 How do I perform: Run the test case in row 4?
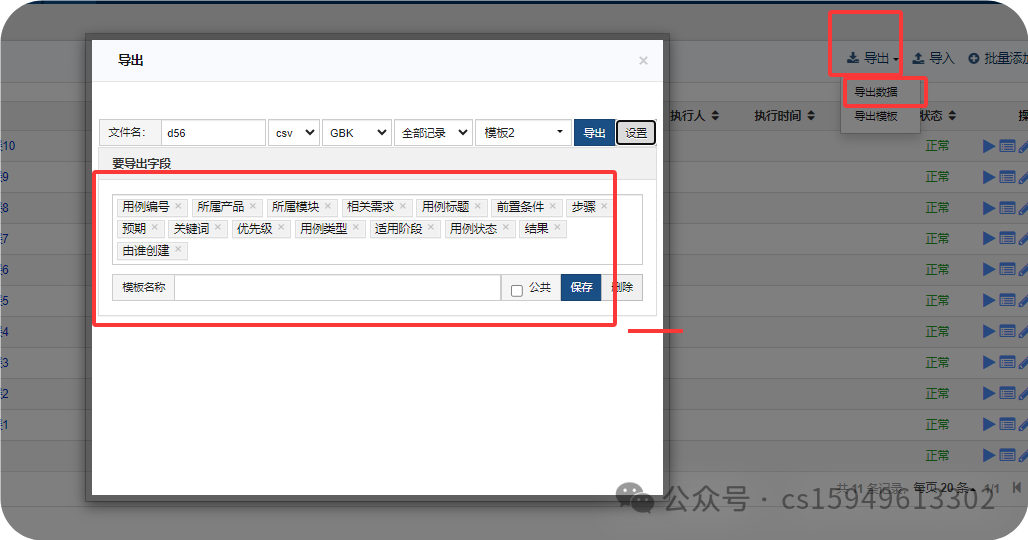tap(989, 332)
